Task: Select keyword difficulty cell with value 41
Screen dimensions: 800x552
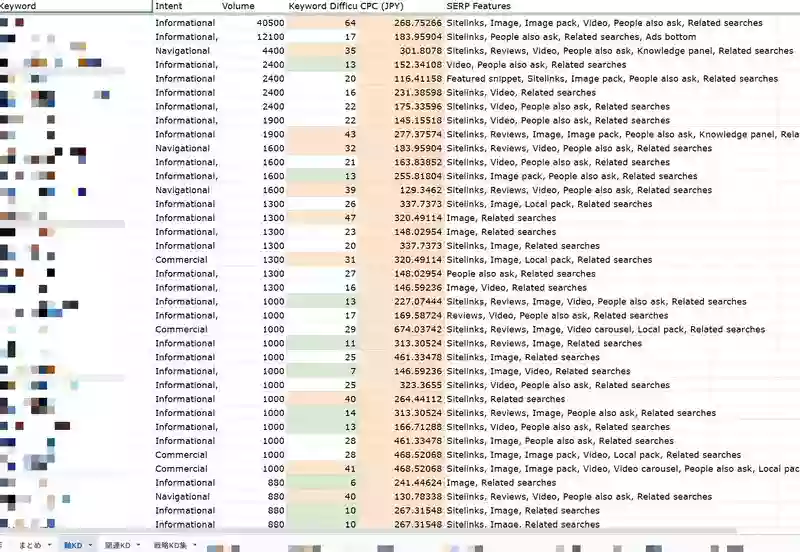Action: 322,468
